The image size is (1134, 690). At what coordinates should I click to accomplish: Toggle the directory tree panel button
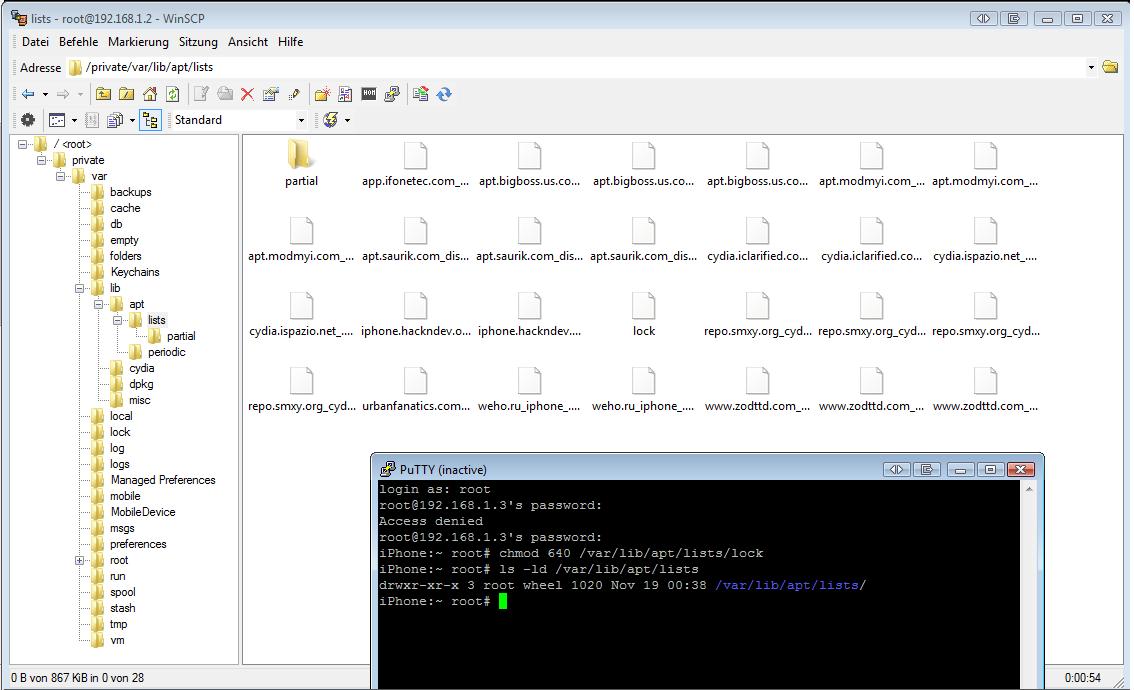coord(150,120)
